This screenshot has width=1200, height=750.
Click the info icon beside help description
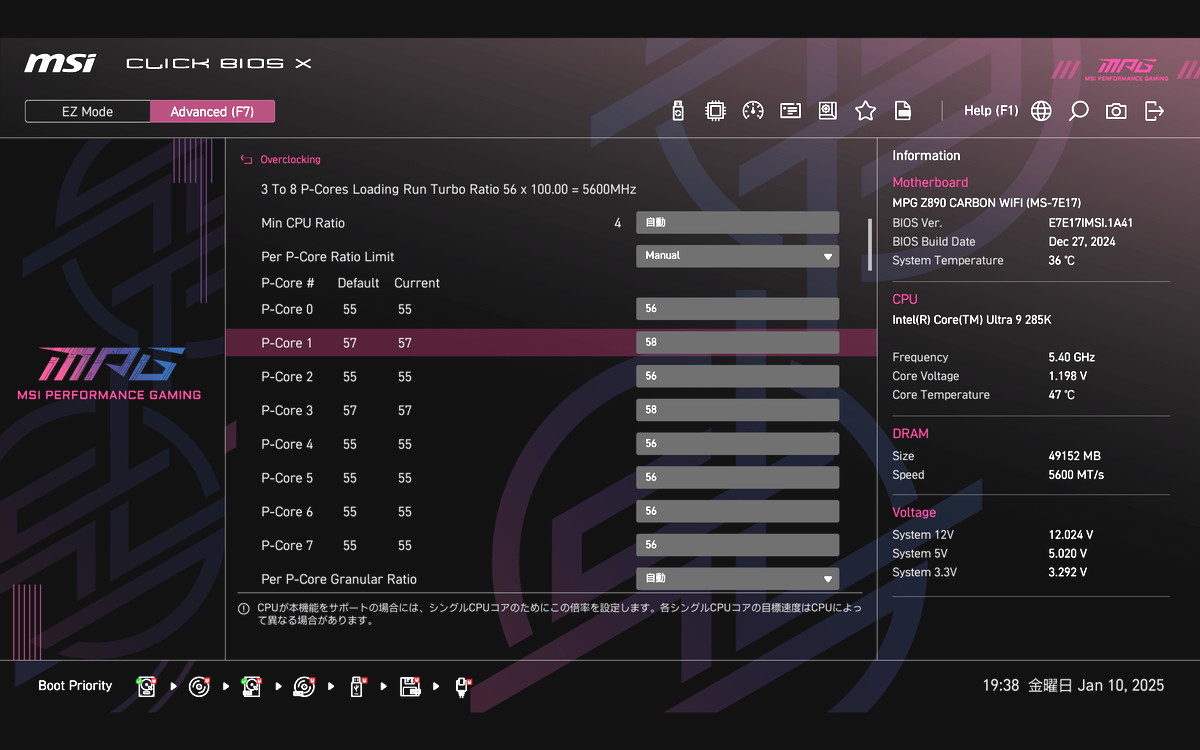tap(243, 608)
